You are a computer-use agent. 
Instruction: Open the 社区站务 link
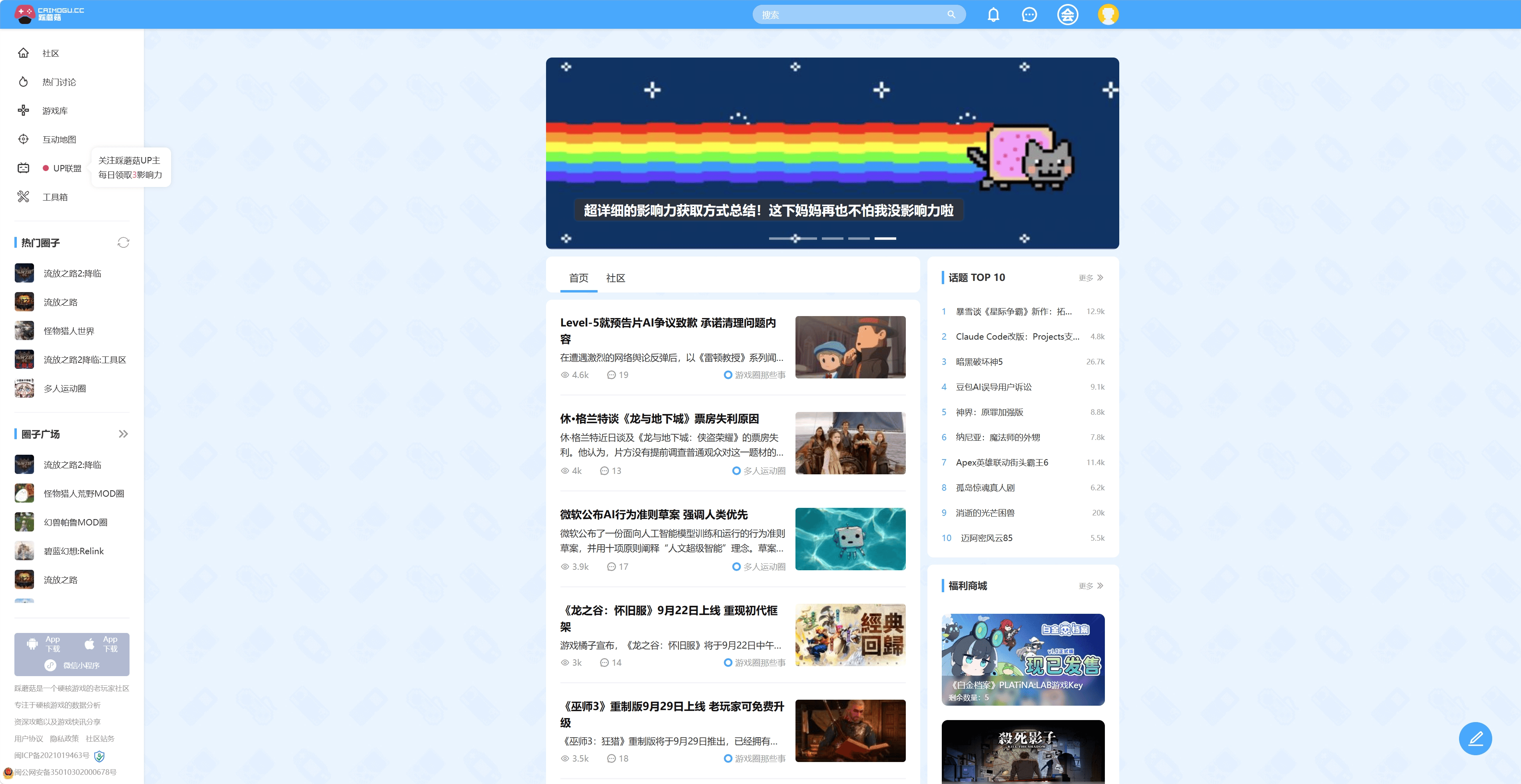pos(100,738)
